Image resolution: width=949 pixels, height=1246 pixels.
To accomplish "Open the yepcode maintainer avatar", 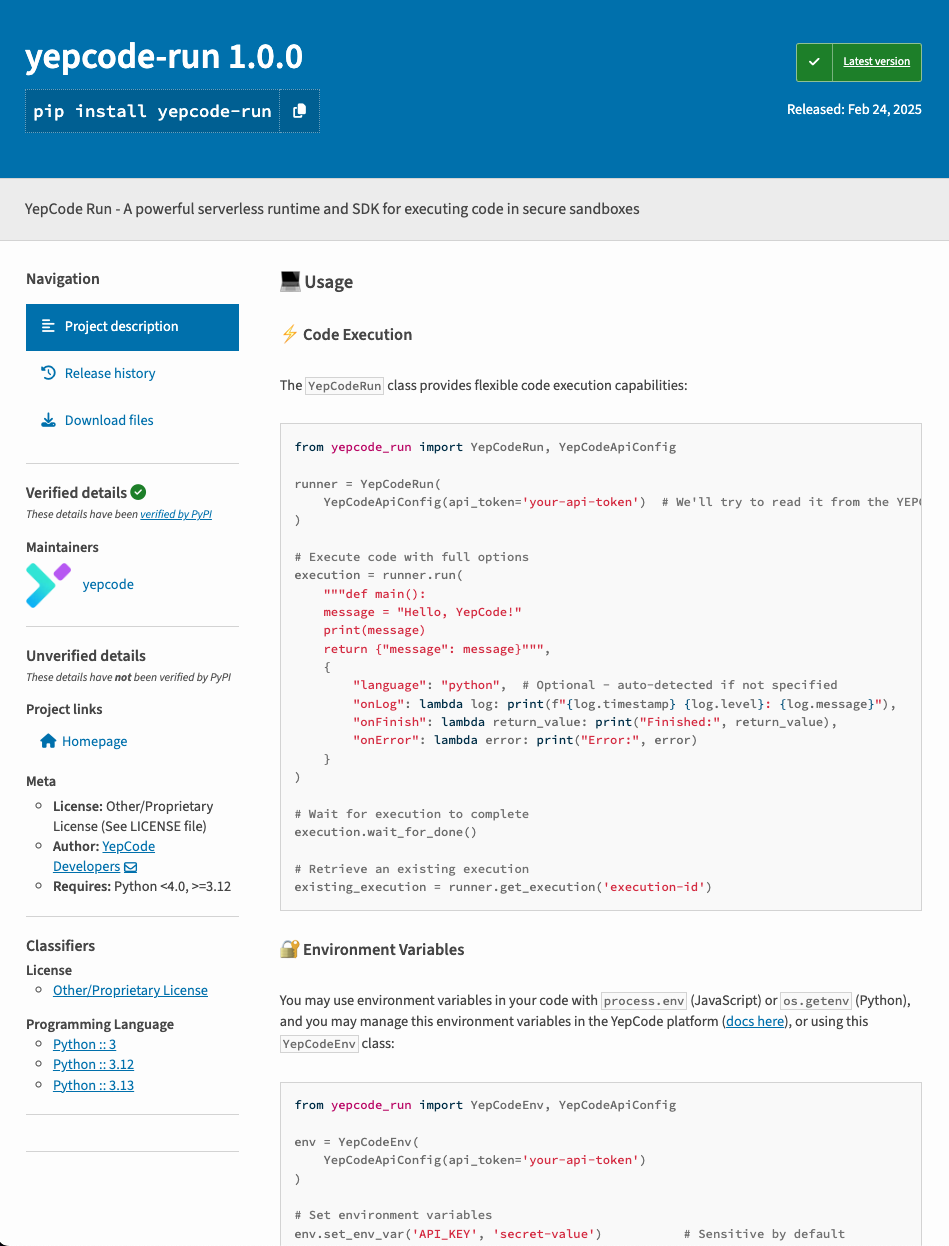I will (x=48, y=585).
